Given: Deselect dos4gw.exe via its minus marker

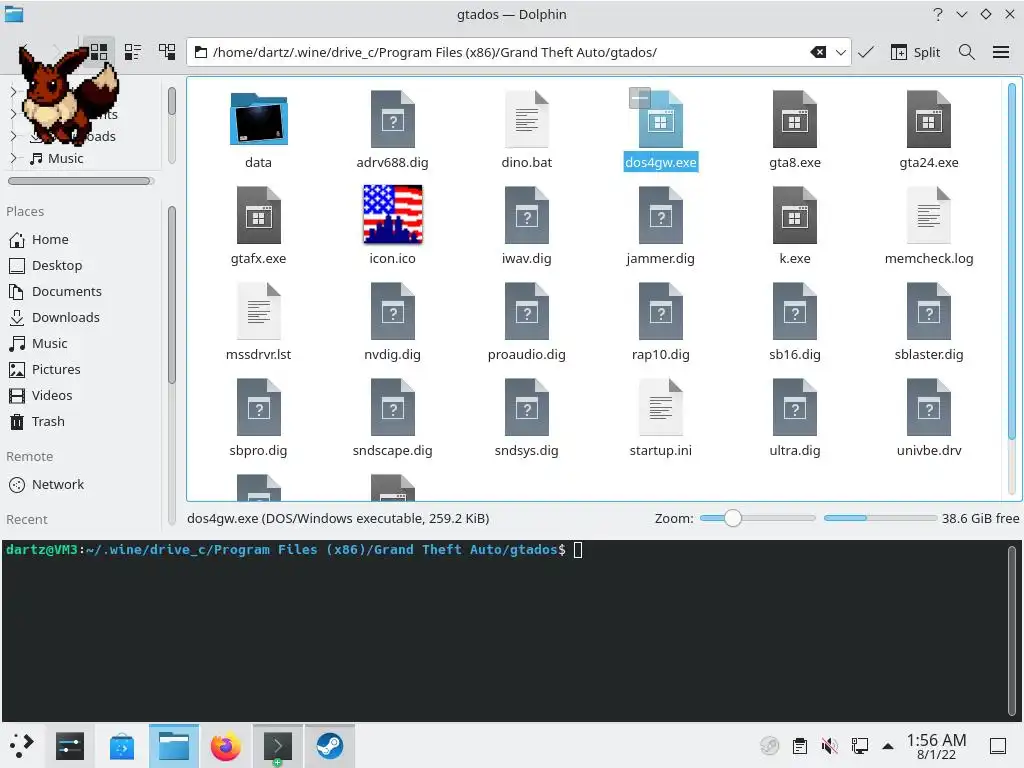Looking at the screenshot, I should 640,98.
